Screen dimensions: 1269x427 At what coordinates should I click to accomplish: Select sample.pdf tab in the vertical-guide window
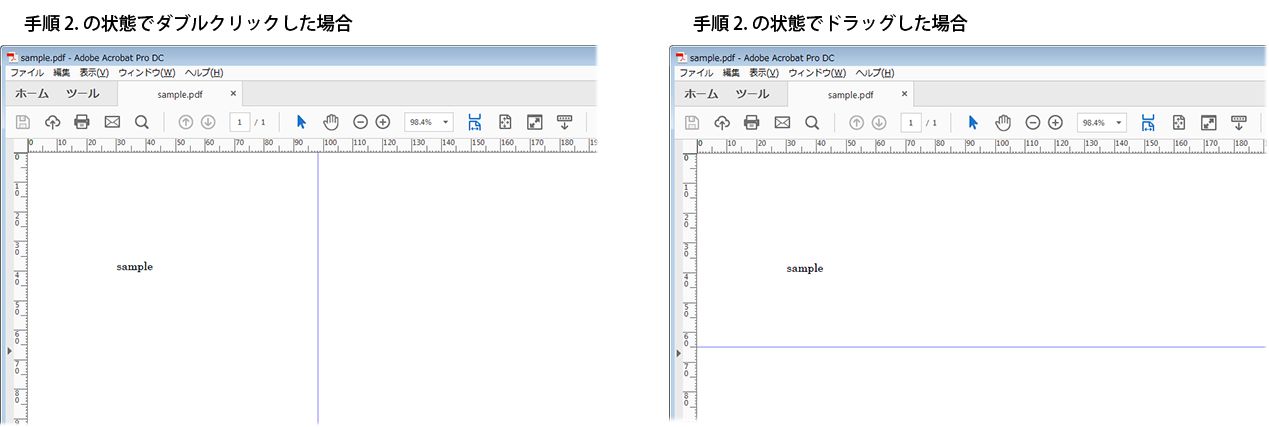pyautogui.click(x=180, y=94)
